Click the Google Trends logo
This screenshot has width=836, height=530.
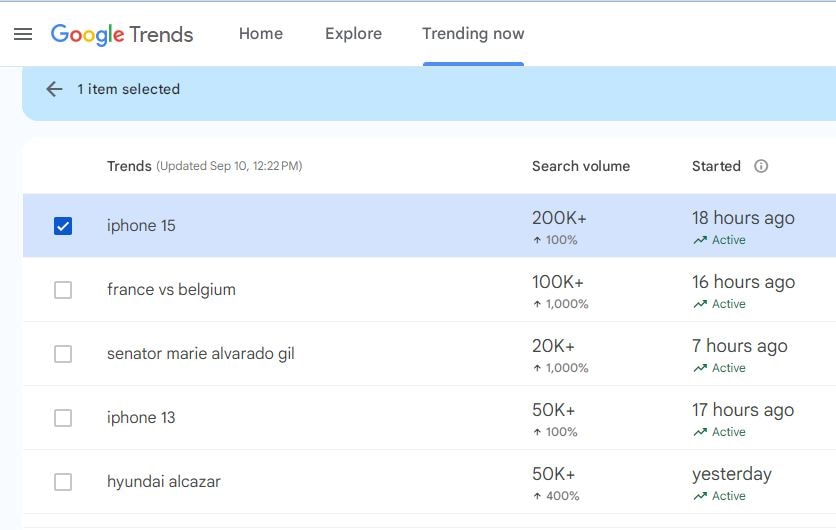click(122, 34)
